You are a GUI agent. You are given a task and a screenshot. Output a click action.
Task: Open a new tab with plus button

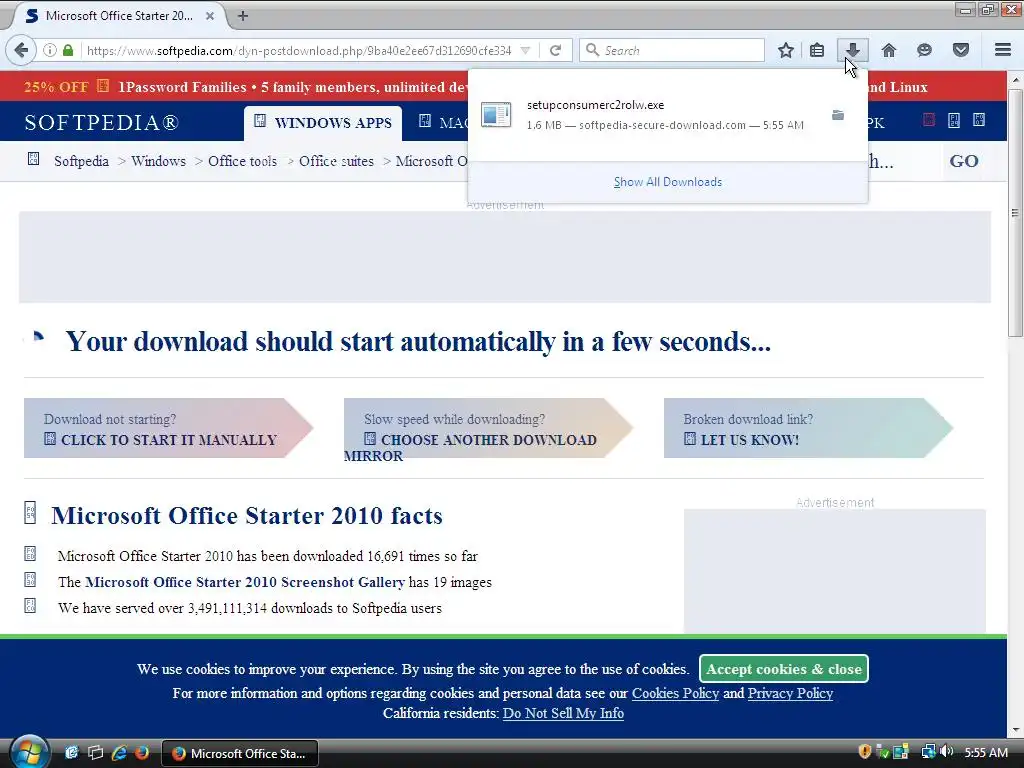coord(243,16)
